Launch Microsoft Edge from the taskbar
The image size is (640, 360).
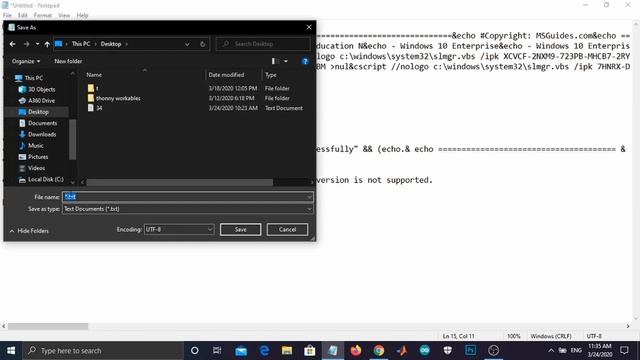coord(264,351)
